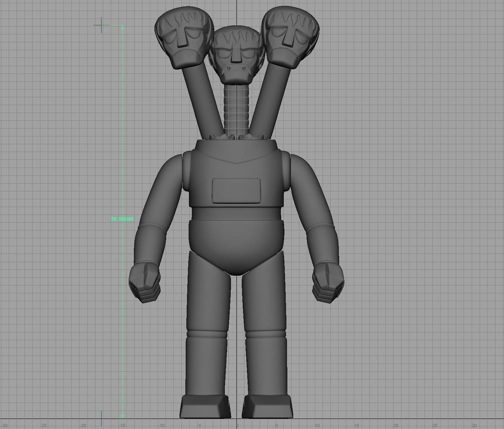The width and height of the screenshot is (504, 429).
Task: Select the head on the viewer's left
Action: pyautogui.click(x=184, y=37)
